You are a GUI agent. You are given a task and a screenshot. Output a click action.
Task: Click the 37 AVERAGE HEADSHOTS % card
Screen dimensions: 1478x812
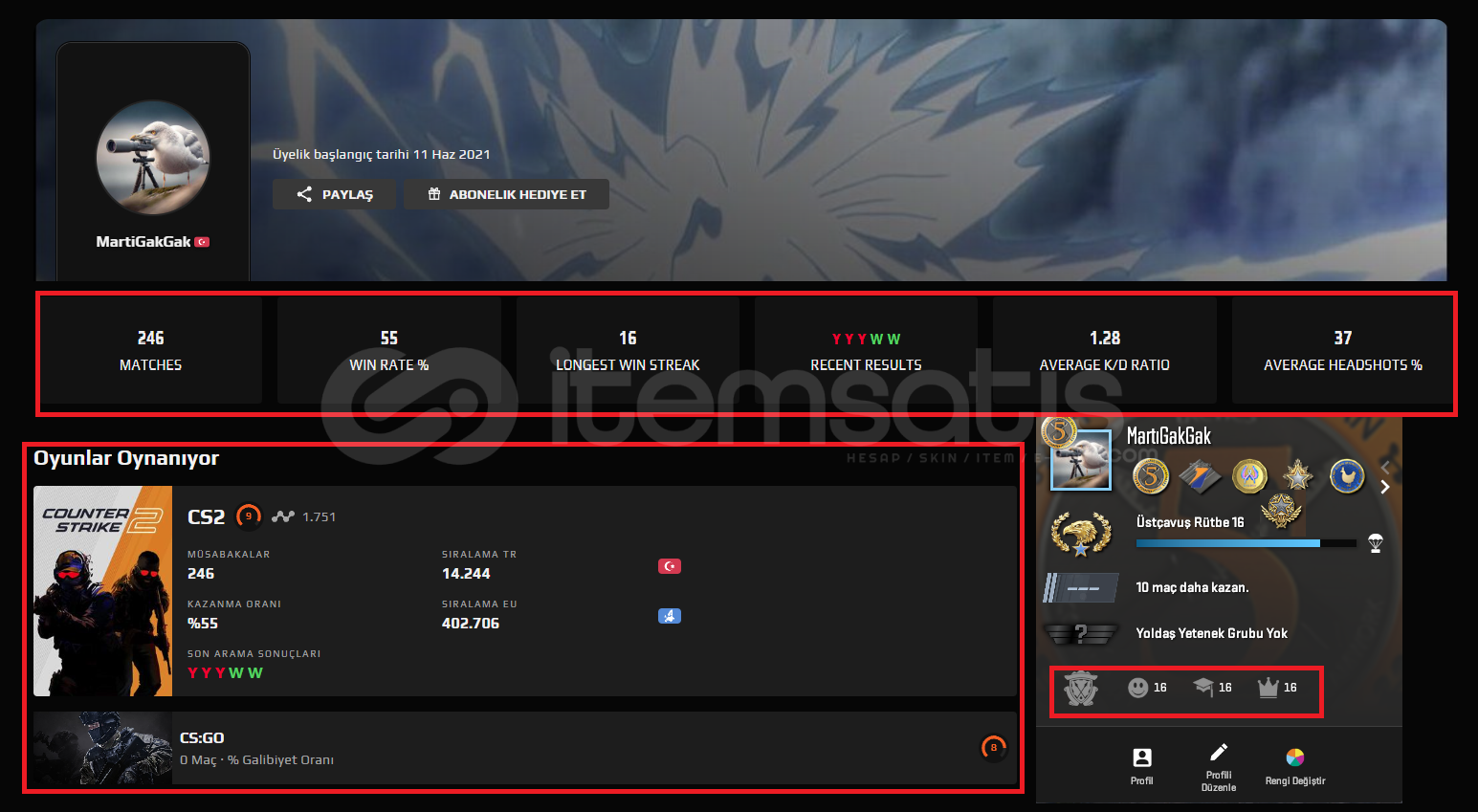click(x=1343, y=350)
